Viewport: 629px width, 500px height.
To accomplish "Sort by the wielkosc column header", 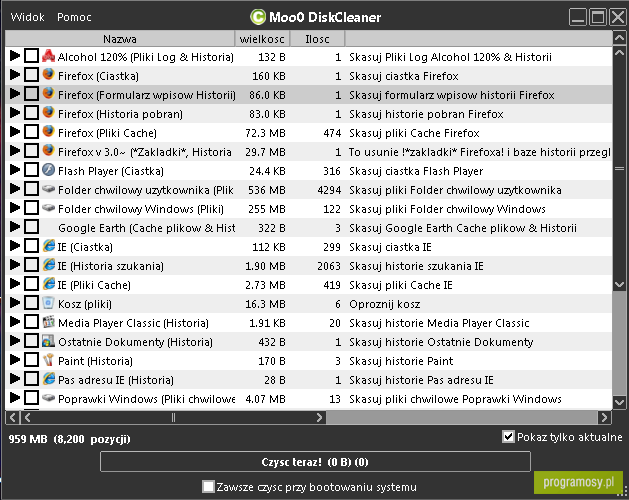I will [262, 39].
